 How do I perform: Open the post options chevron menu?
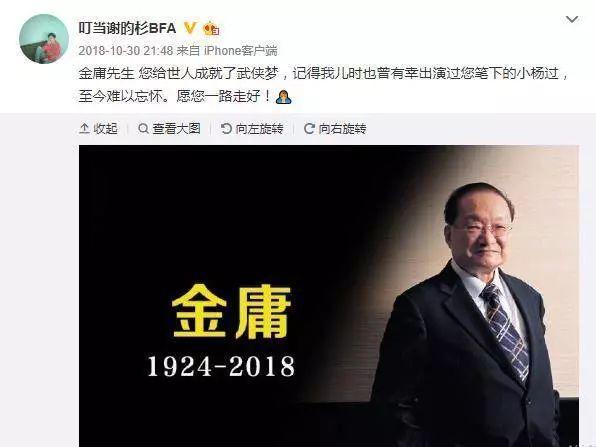coord(572,19)
